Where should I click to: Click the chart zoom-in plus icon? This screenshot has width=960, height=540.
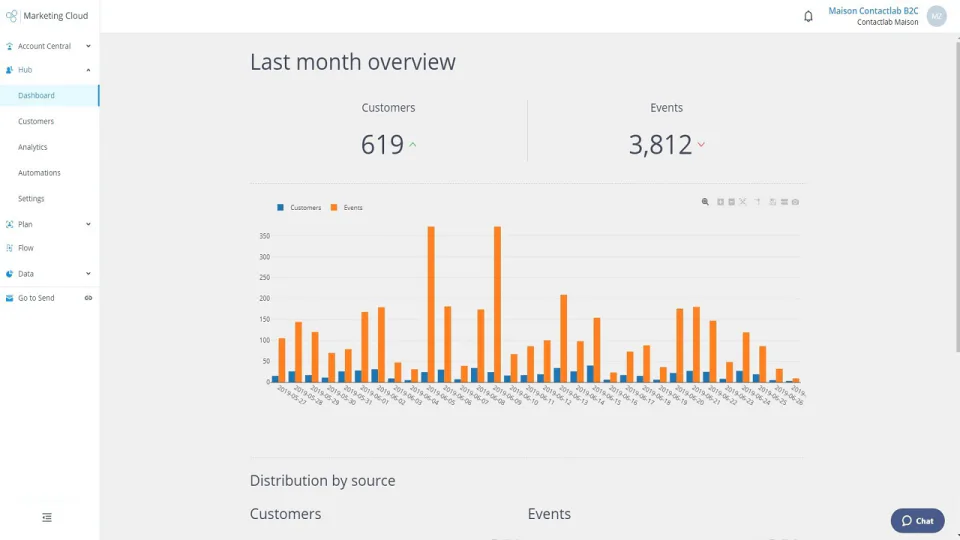click(x=721, y=202)
